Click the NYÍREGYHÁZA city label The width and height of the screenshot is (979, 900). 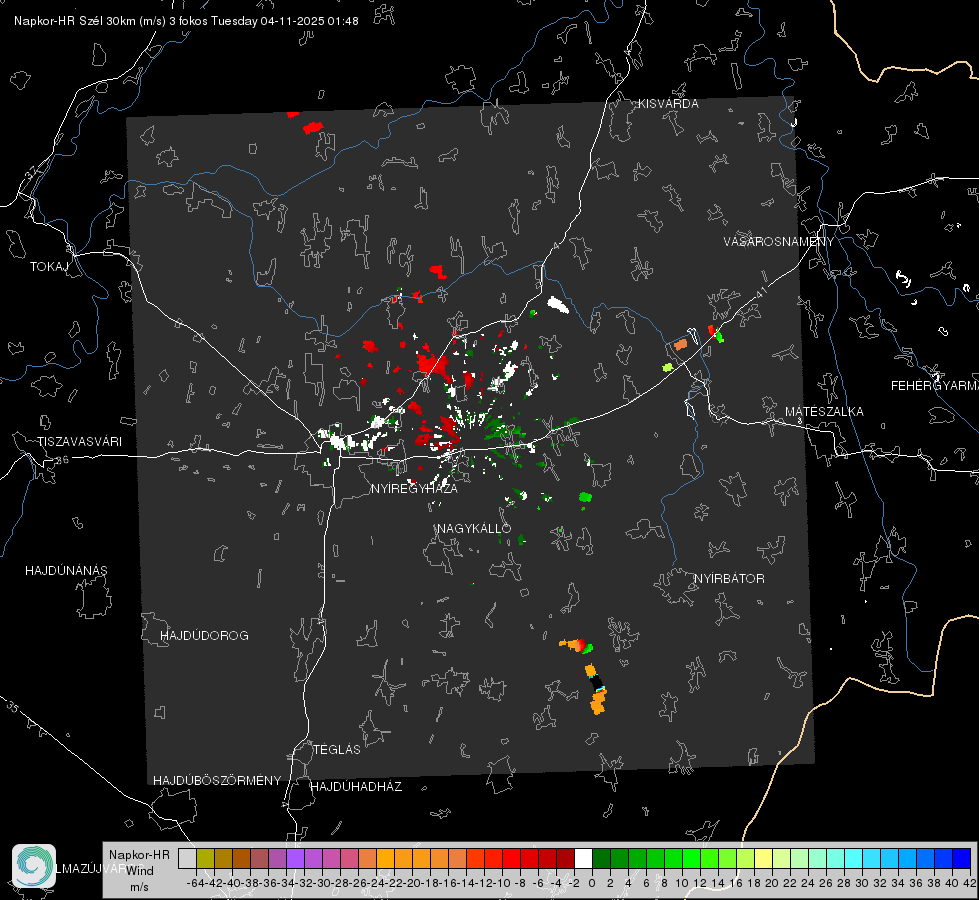click(x=414, y=488)
